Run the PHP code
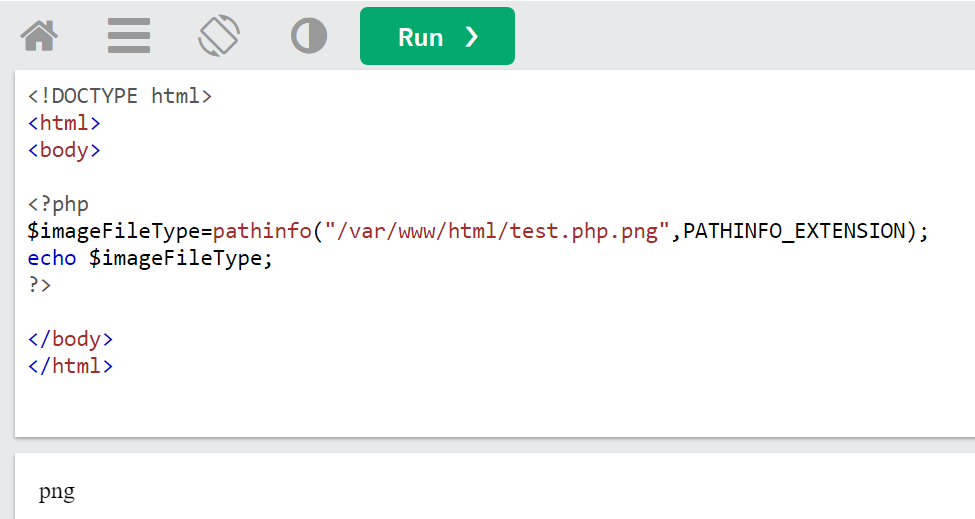This screenshot has height=519, width=975. 437,36
